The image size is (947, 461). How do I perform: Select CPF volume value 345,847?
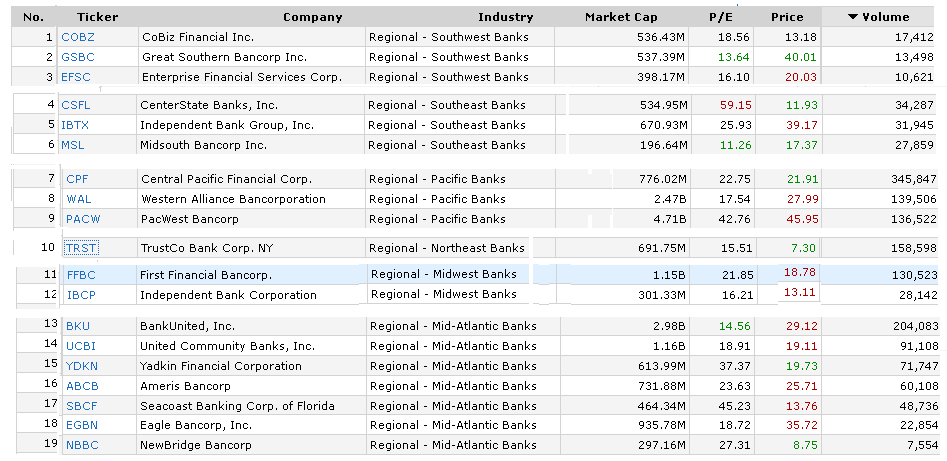pos(914,179)
